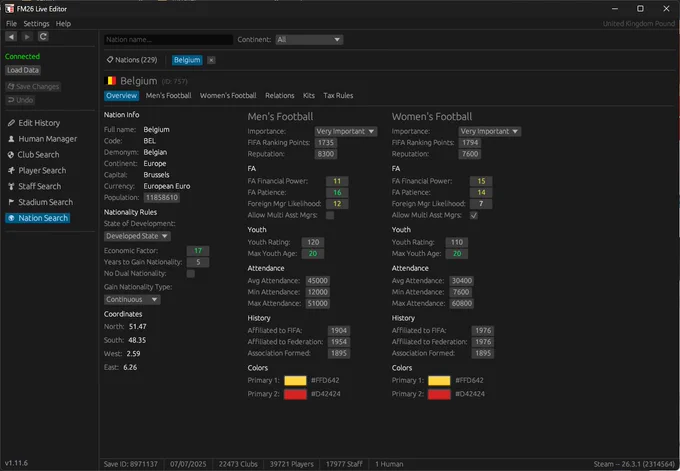This screenshot has height=471, width=680.
Task: Open Edit History from sidebar
Action: click(x=34, y=123)
